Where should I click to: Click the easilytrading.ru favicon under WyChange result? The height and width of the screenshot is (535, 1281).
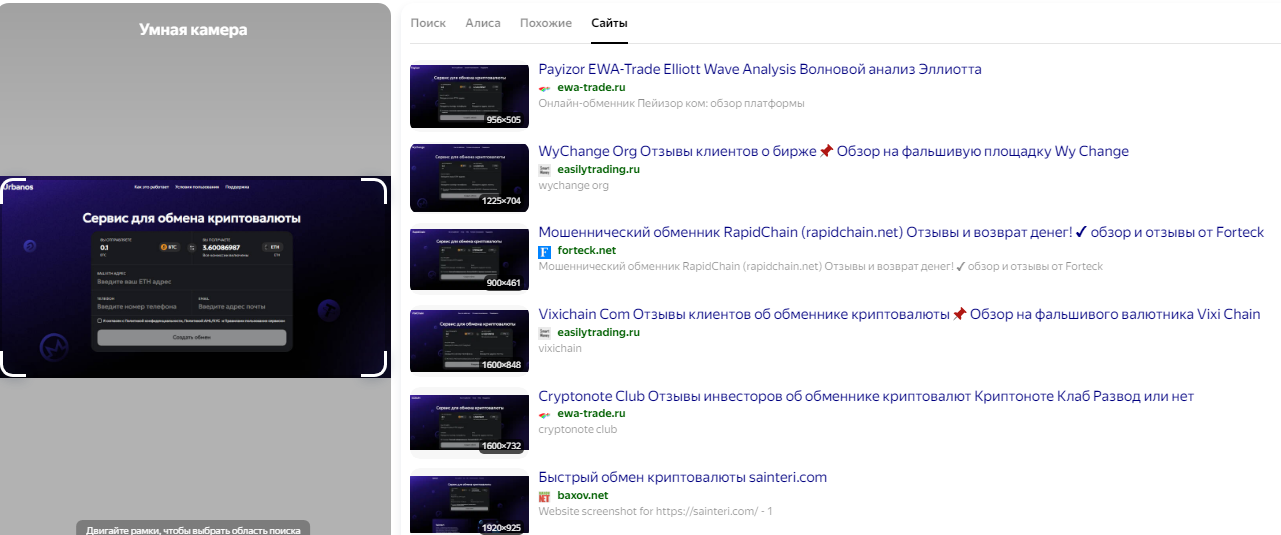tap(544, 170)
